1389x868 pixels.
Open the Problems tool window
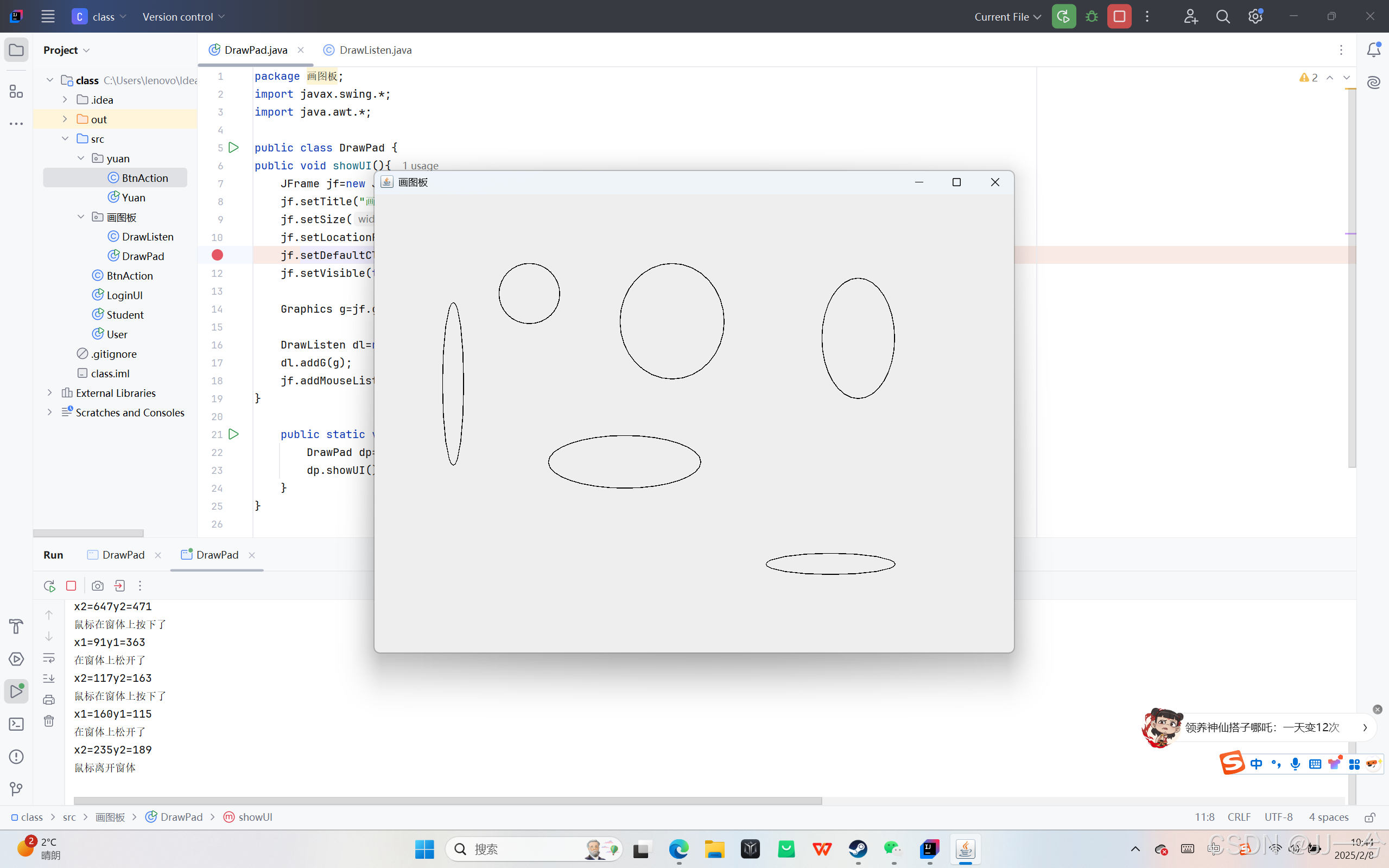[x=16, y=757]
